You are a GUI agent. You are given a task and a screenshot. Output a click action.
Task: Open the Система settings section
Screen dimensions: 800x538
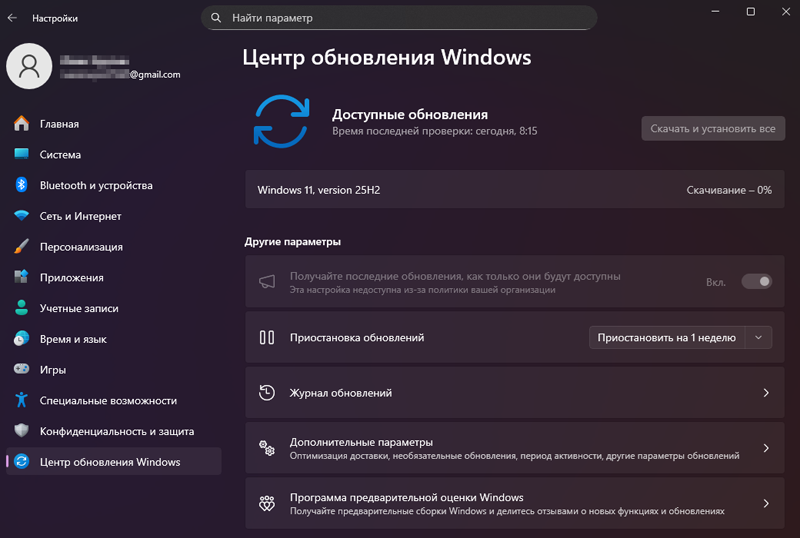tap(60, 155)
